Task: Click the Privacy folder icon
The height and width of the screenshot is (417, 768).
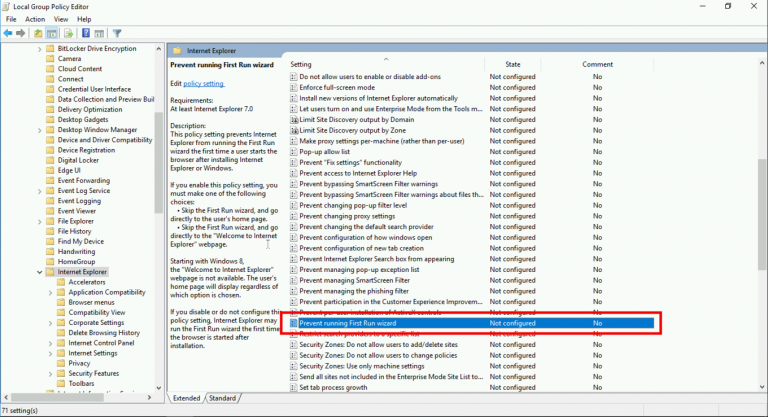Action: tap(61, 363)
